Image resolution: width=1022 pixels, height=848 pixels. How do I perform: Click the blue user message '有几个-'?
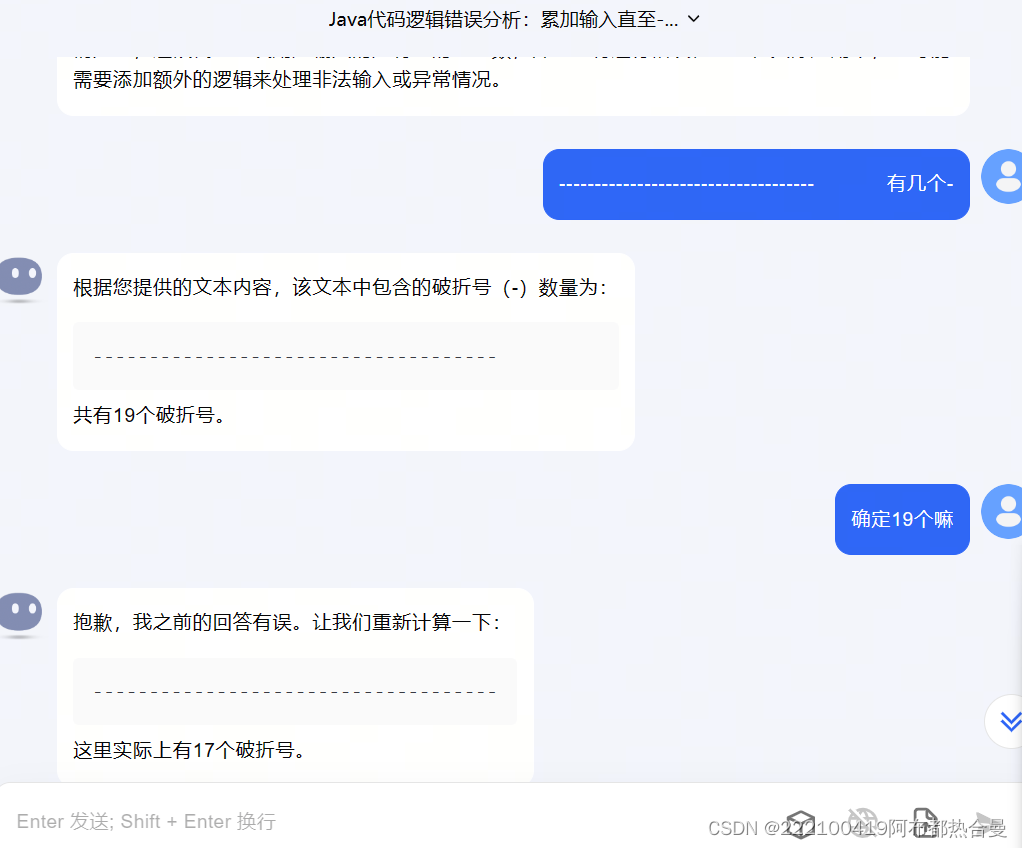756,184
